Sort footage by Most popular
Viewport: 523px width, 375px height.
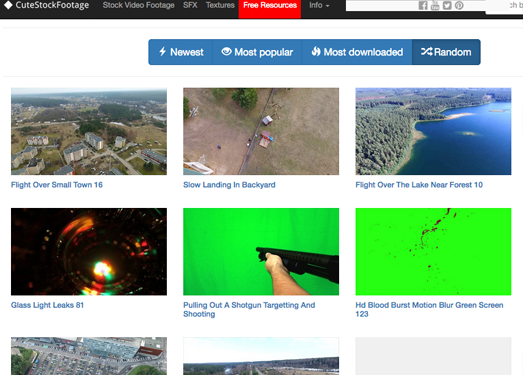[x=257, y=52]
